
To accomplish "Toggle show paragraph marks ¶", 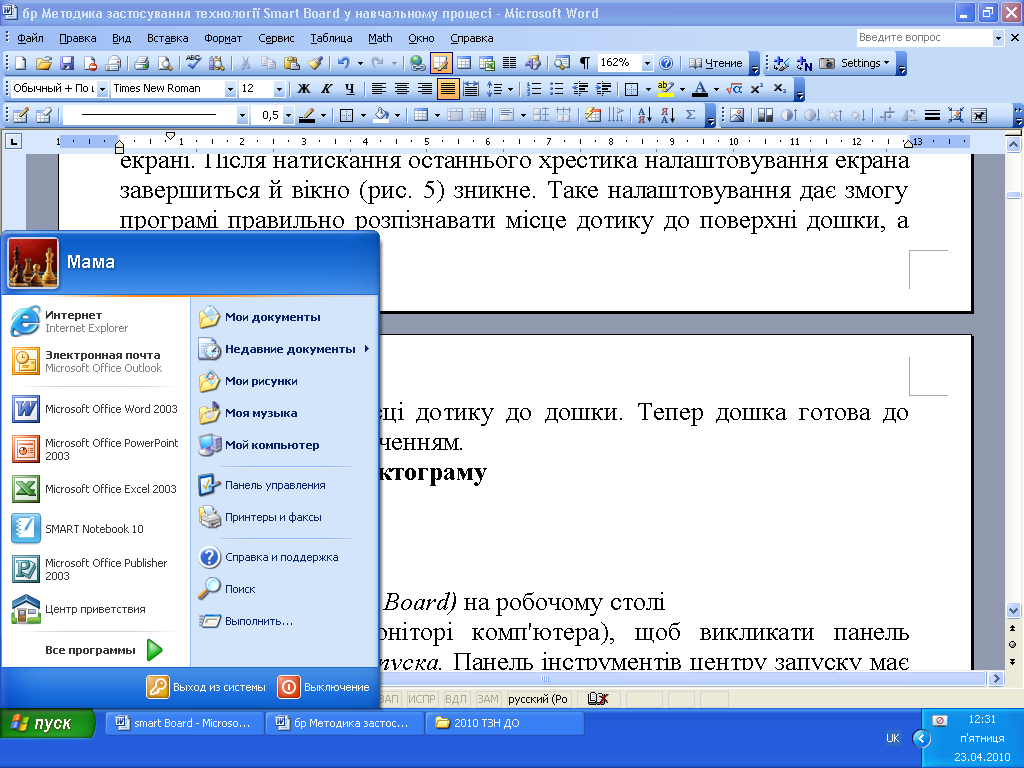I will 585,63.
